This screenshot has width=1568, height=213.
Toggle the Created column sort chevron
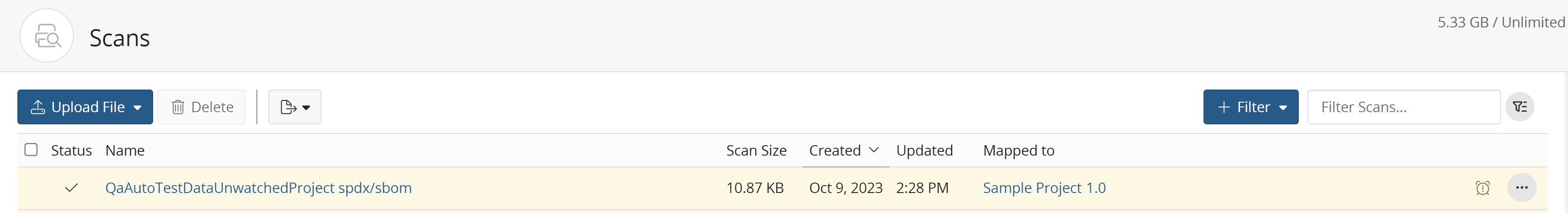pos(874,150)
